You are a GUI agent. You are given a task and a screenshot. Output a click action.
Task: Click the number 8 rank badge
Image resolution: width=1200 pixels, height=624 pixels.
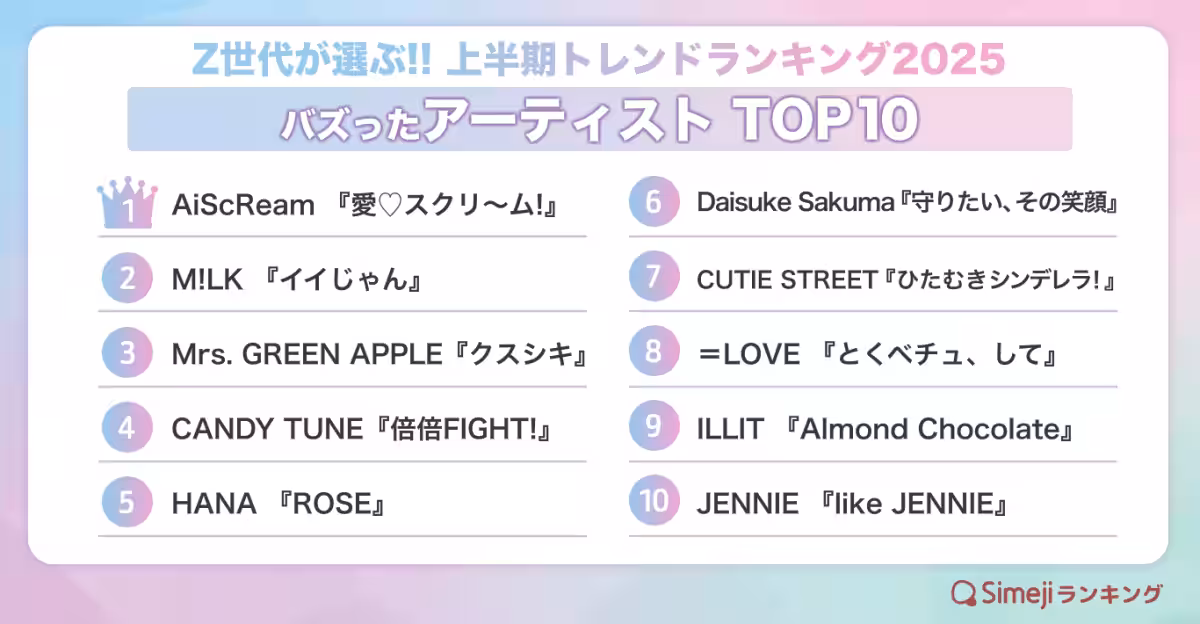tap(654, 354)
